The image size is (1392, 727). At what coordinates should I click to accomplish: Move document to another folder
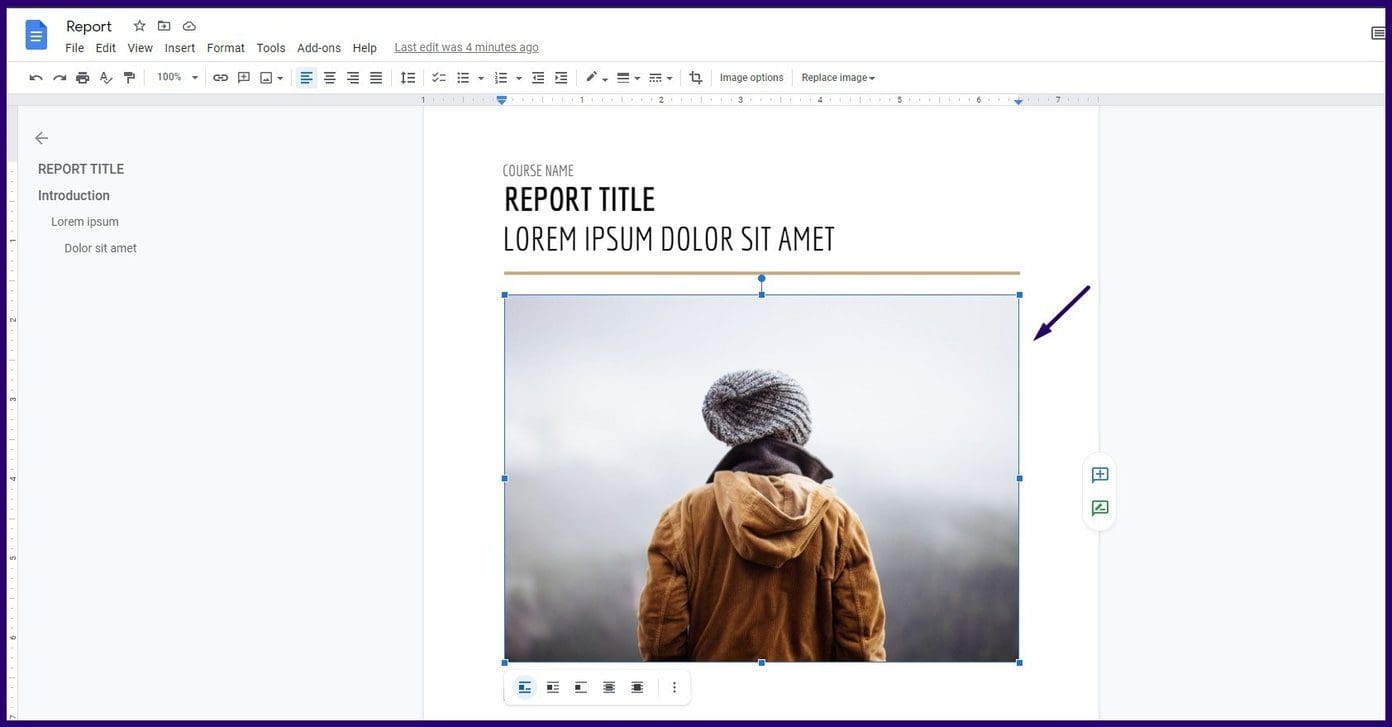click(x=164, y=26)
